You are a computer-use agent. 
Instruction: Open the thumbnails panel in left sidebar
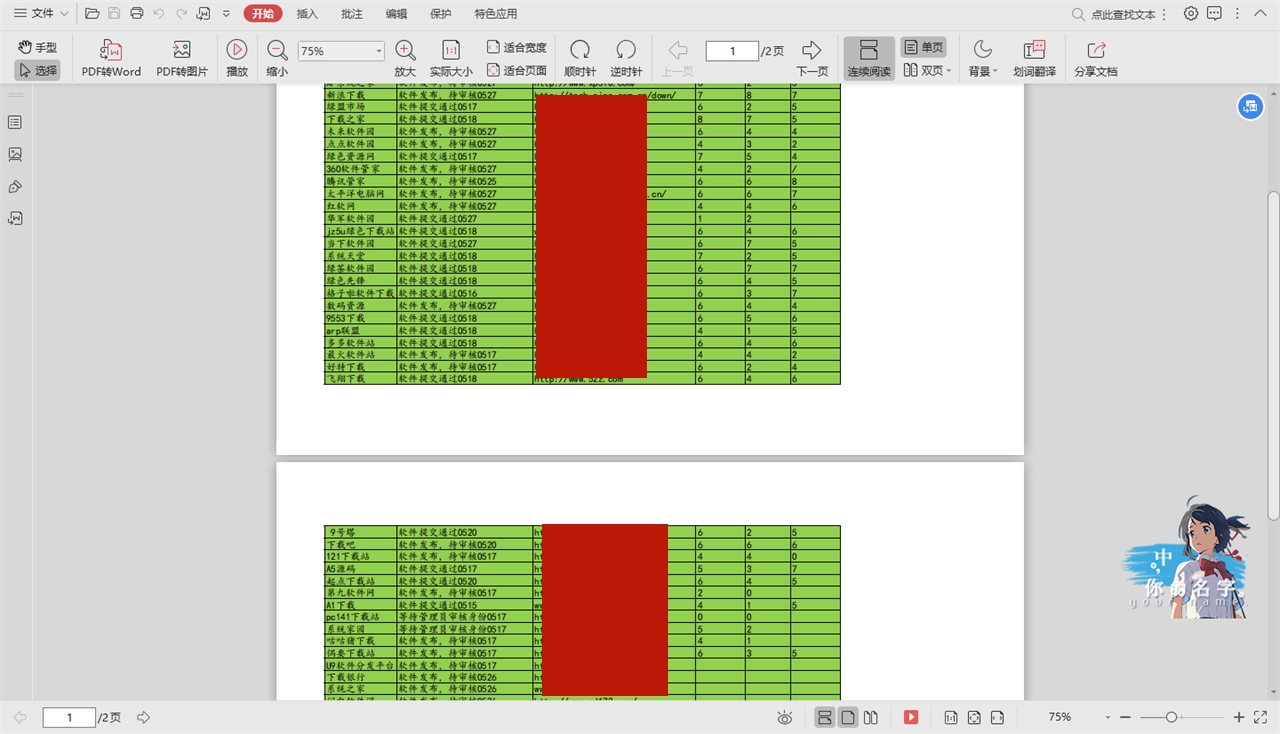pyautogui.click(x=15, y=154)
